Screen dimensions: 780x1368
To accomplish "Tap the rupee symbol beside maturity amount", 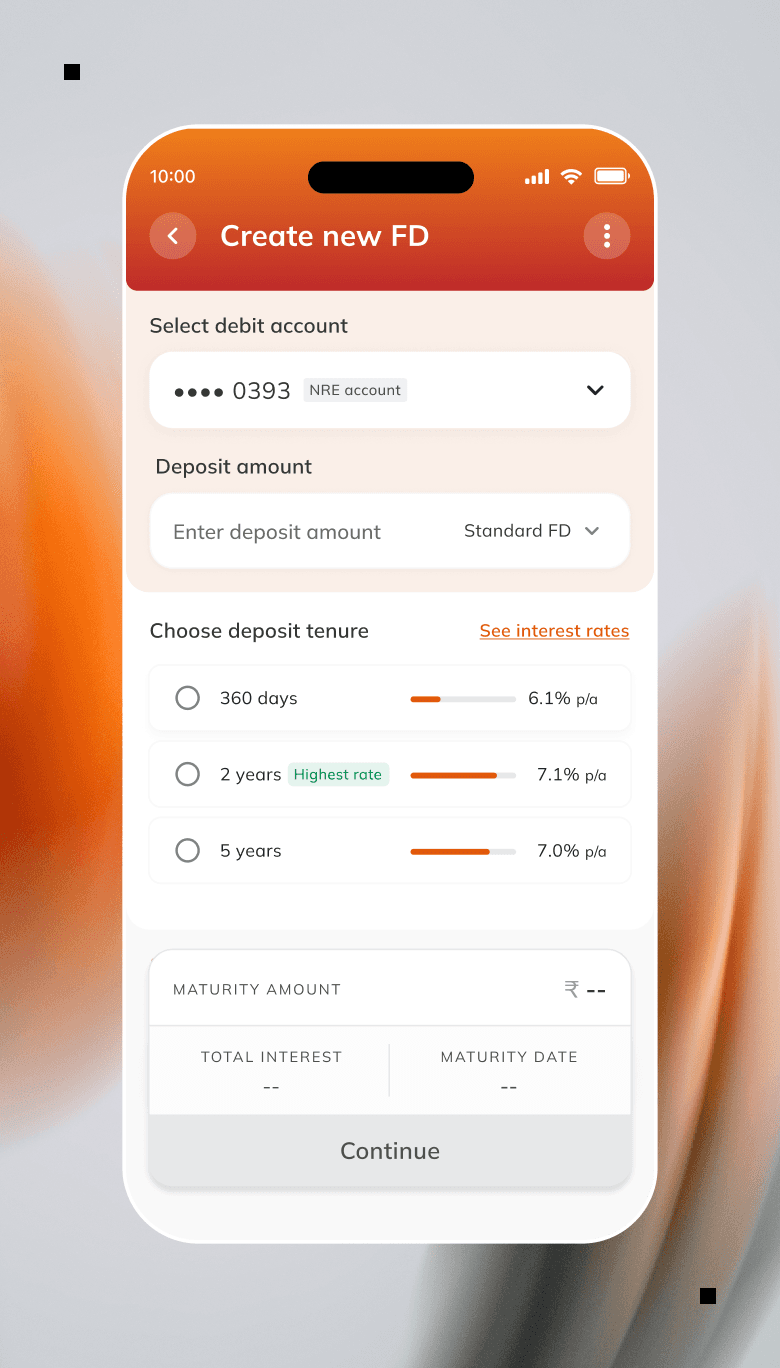I will [x=571, y=989].
